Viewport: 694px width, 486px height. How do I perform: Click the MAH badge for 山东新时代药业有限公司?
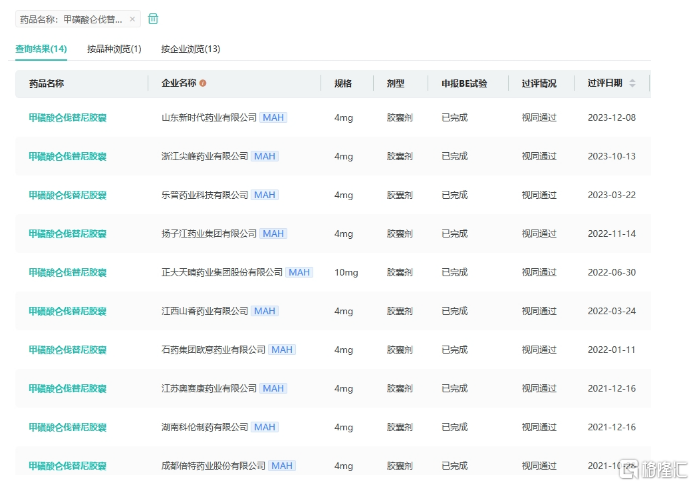(x=273, y=118)
